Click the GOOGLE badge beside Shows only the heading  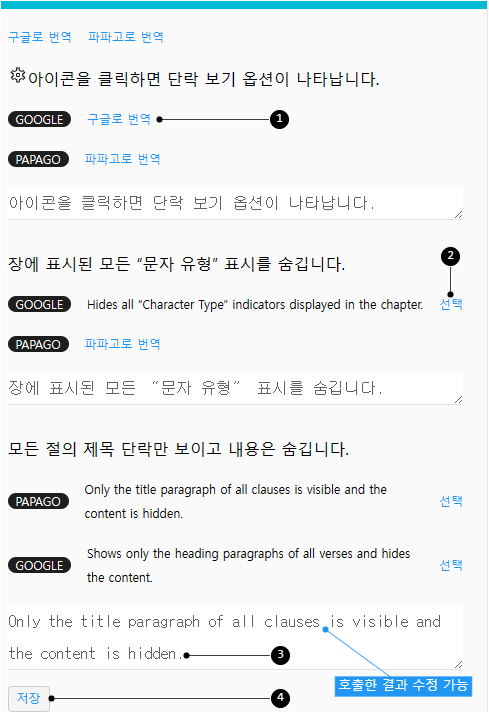coord(40,566)
